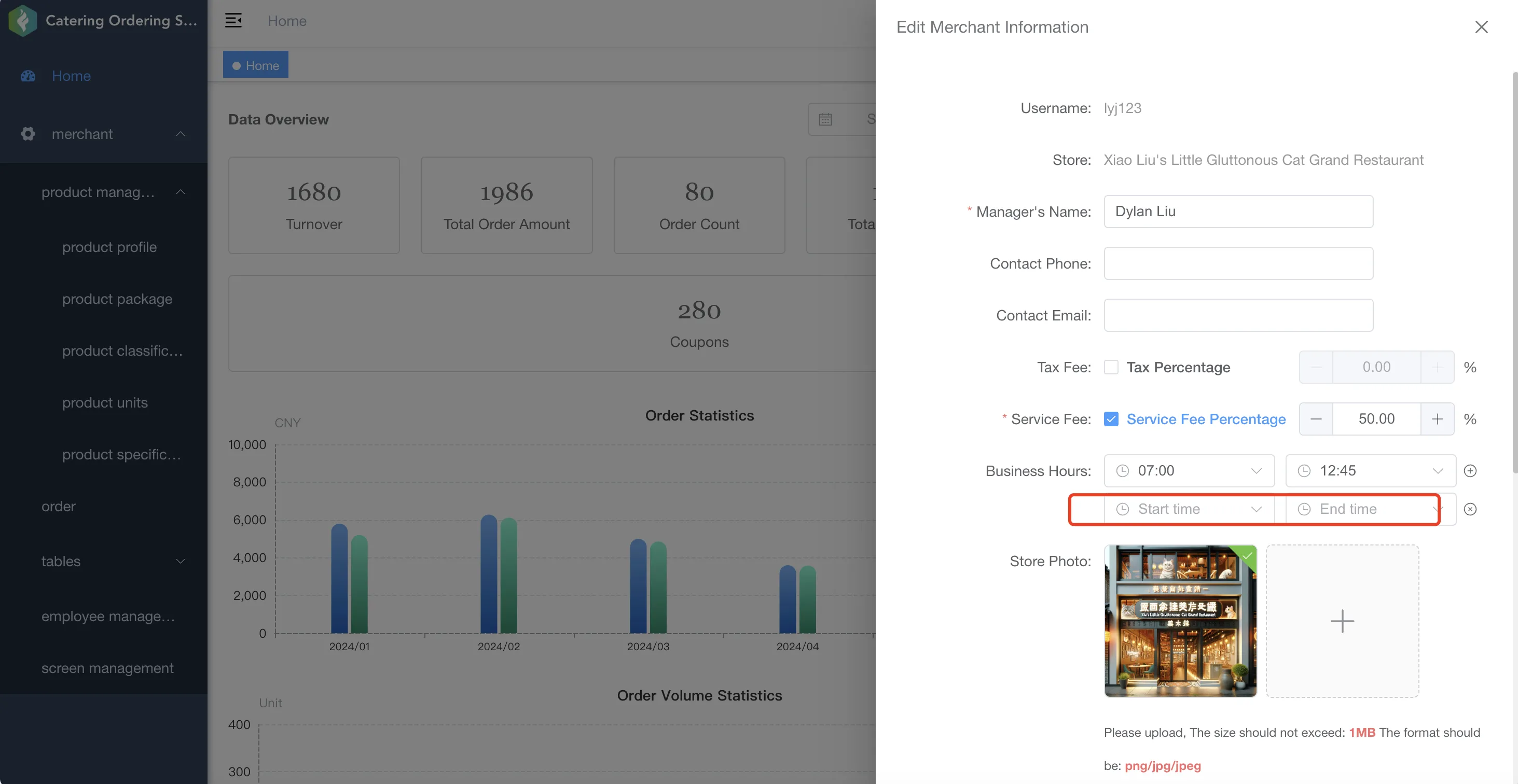Click the clock icon in End time field
This screenshot has width=1518, height=784.
pos(1304,509)
